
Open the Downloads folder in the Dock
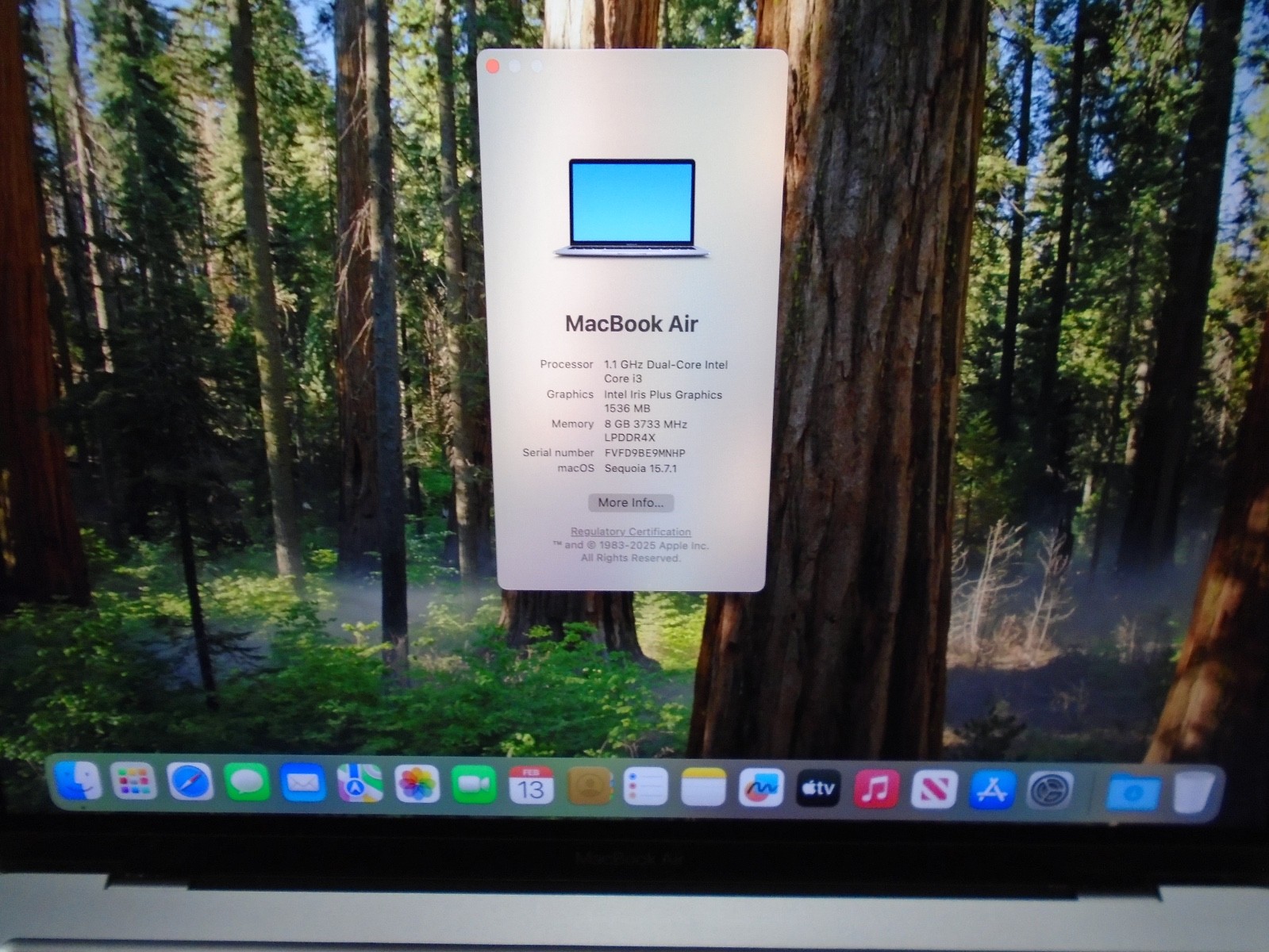1133,792
